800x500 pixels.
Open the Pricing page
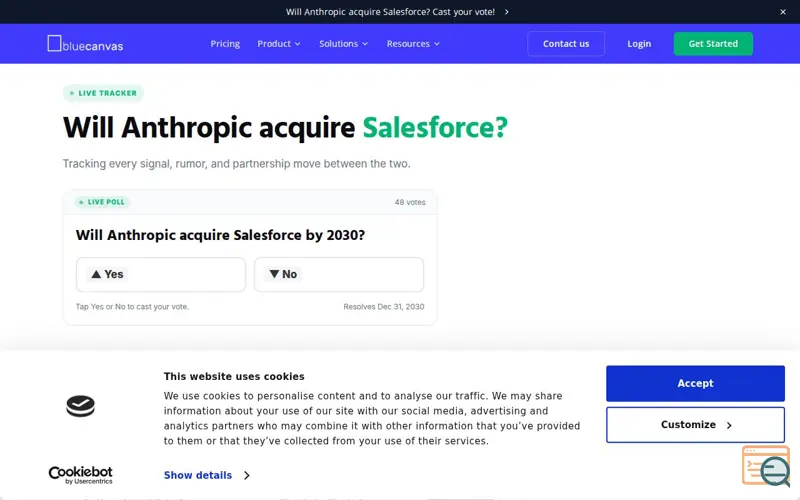tap(225, 44)
